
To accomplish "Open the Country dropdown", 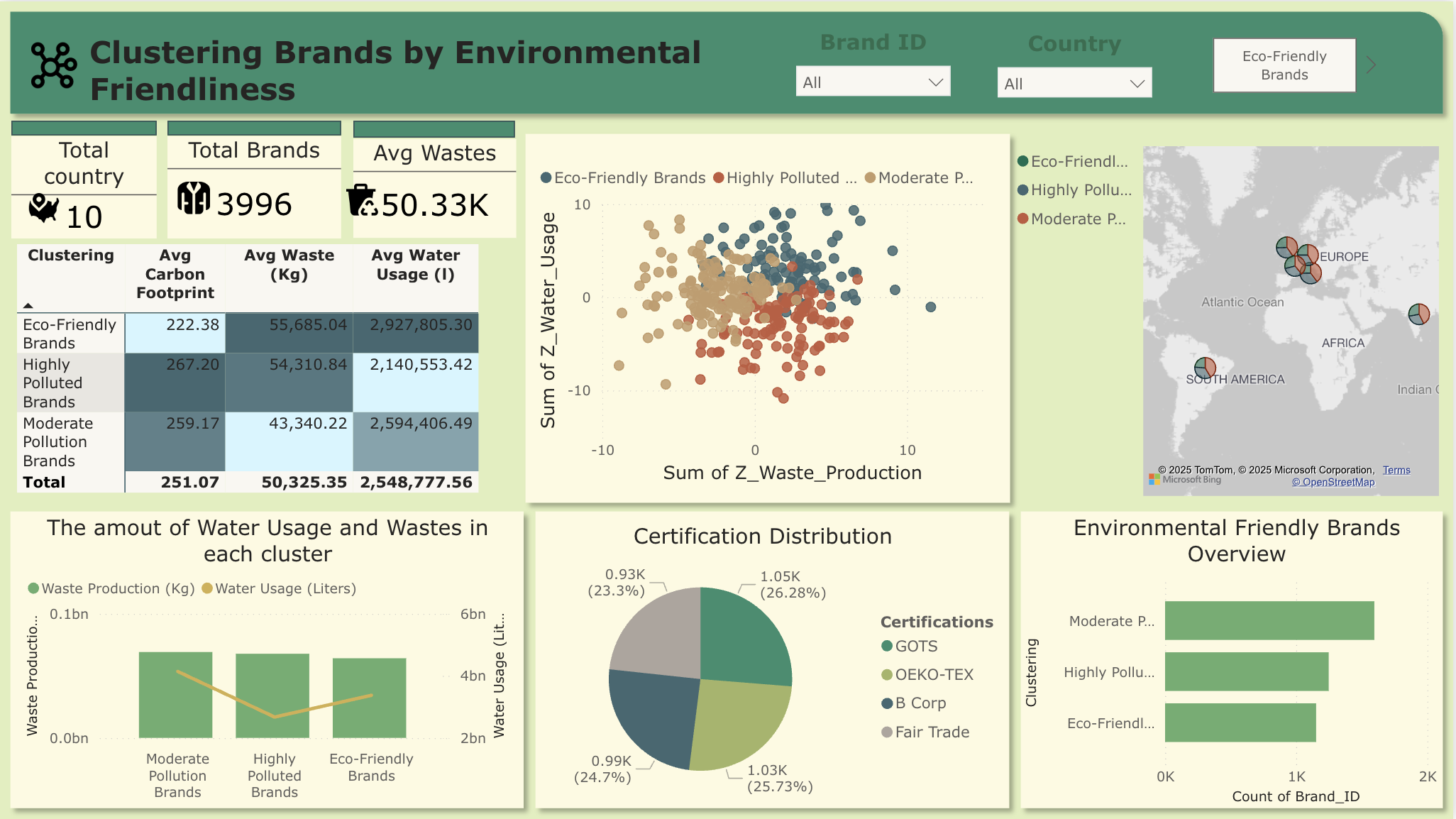I will point(1074,84).
